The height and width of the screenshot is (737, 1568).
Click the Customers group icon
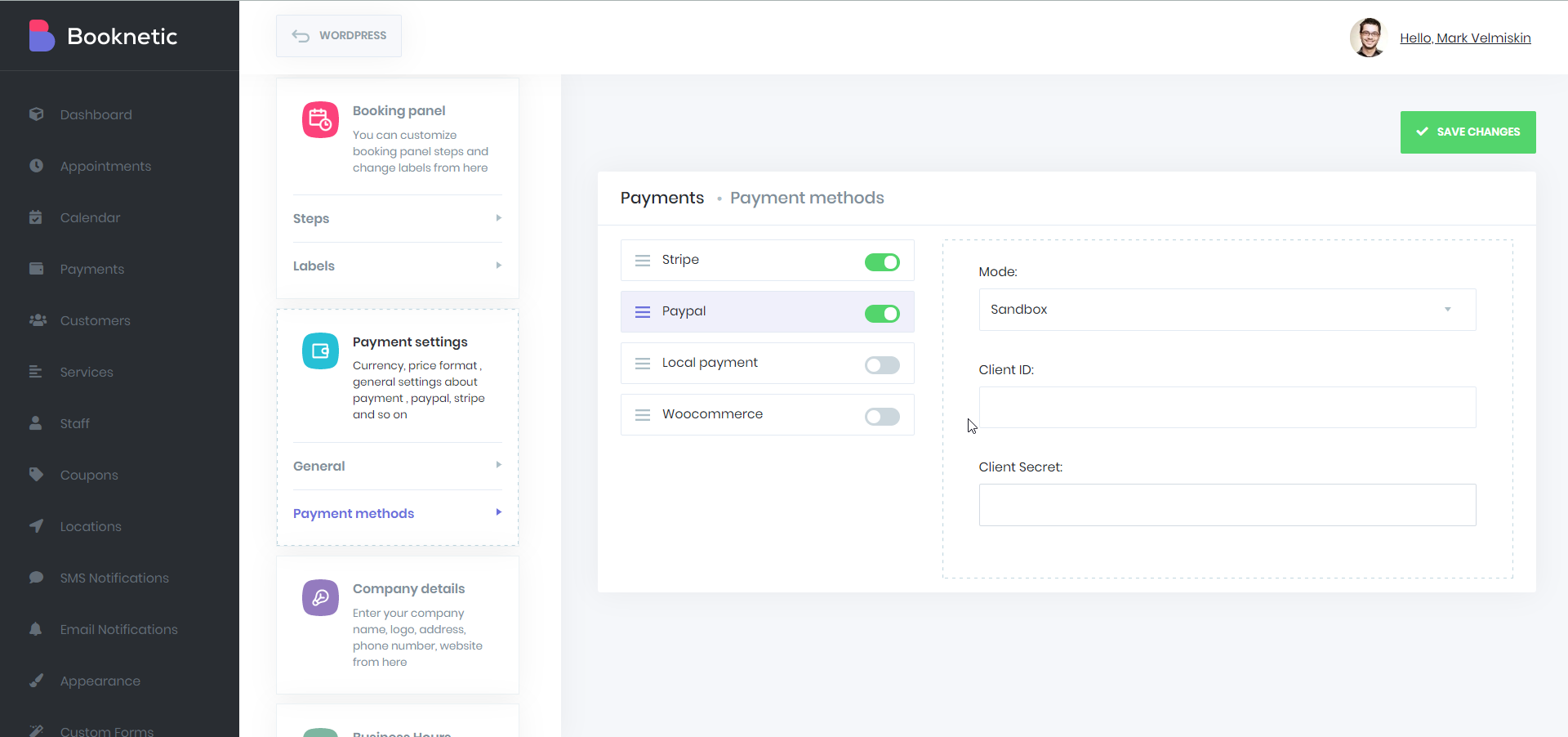coord(38,320)
